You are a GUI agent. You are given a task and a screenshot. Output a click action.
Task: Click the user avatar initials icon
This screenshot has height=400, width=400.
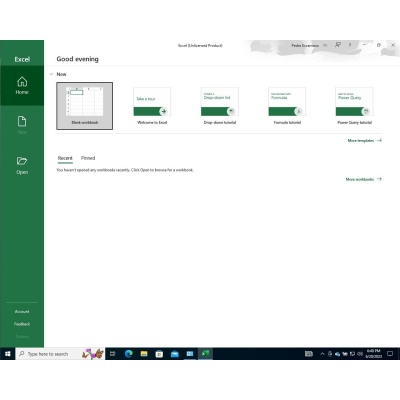point(325,45)
